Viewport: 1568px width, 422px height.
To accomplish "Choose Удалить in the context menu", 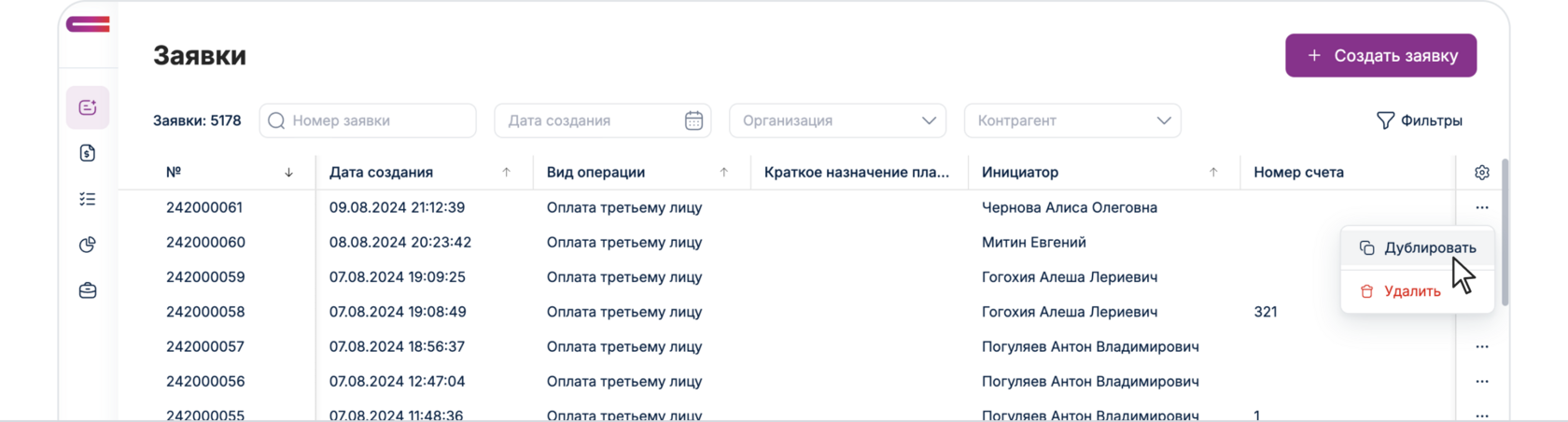I will point(1411,291).
